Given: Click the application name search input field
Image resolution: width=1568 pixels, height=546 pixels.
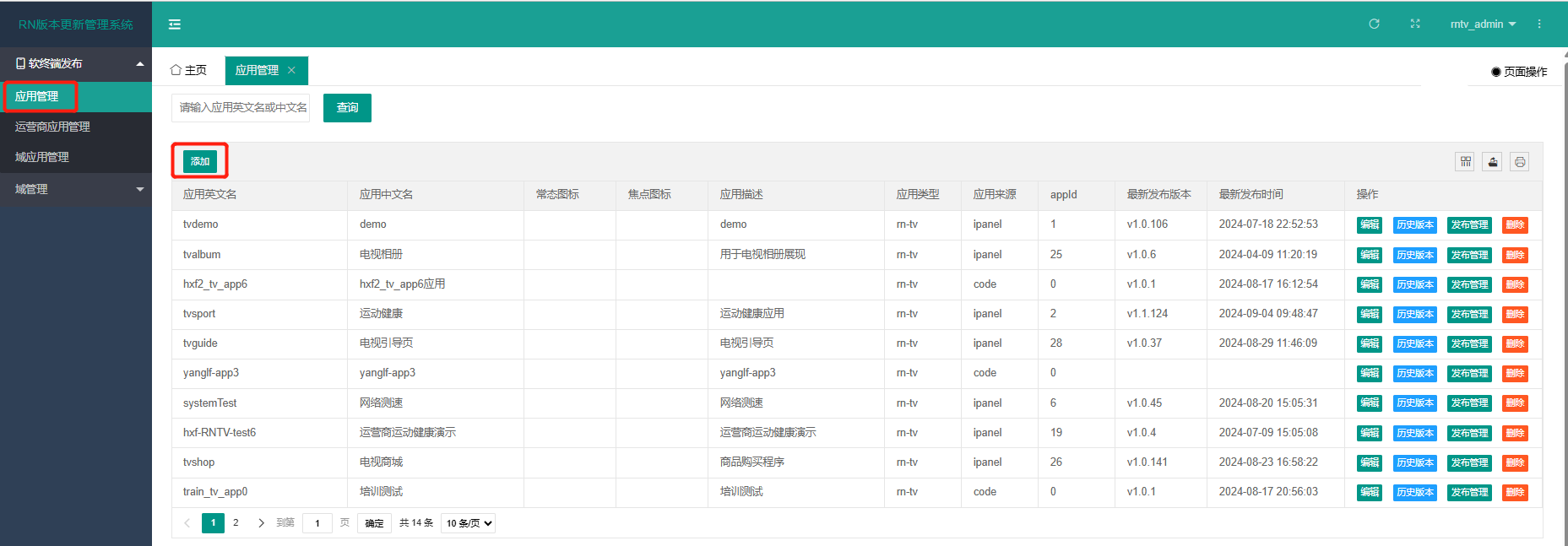Looking at the screenshot, I should pyautogui.click(x=241, y=107).
